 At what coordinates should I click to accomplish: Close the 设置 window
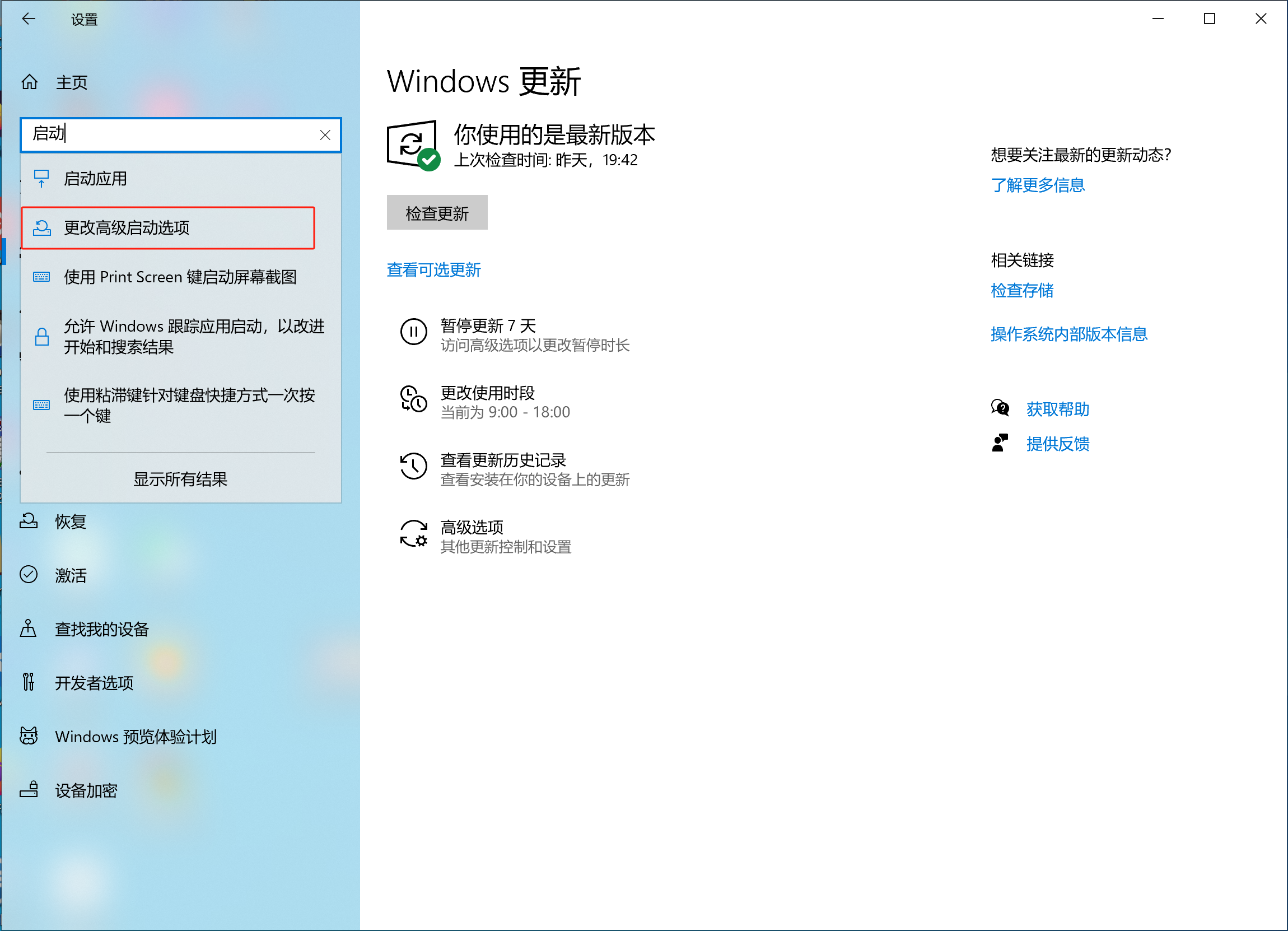tap(1261, 18)
